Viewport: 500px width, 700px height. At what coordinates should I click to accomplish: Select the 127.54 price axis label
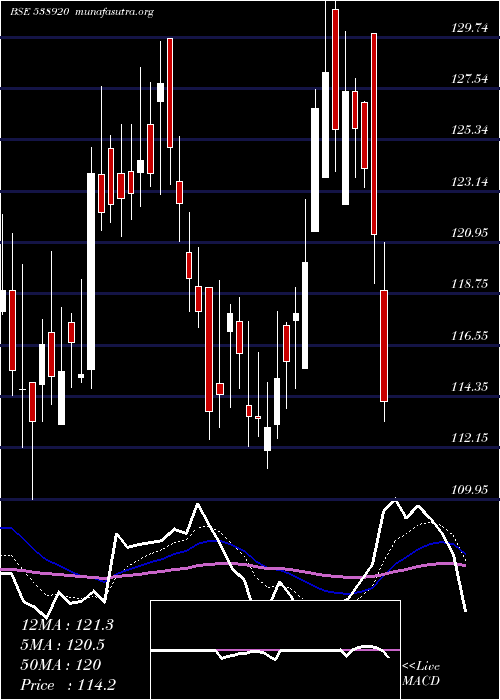[x=470, y=79]
